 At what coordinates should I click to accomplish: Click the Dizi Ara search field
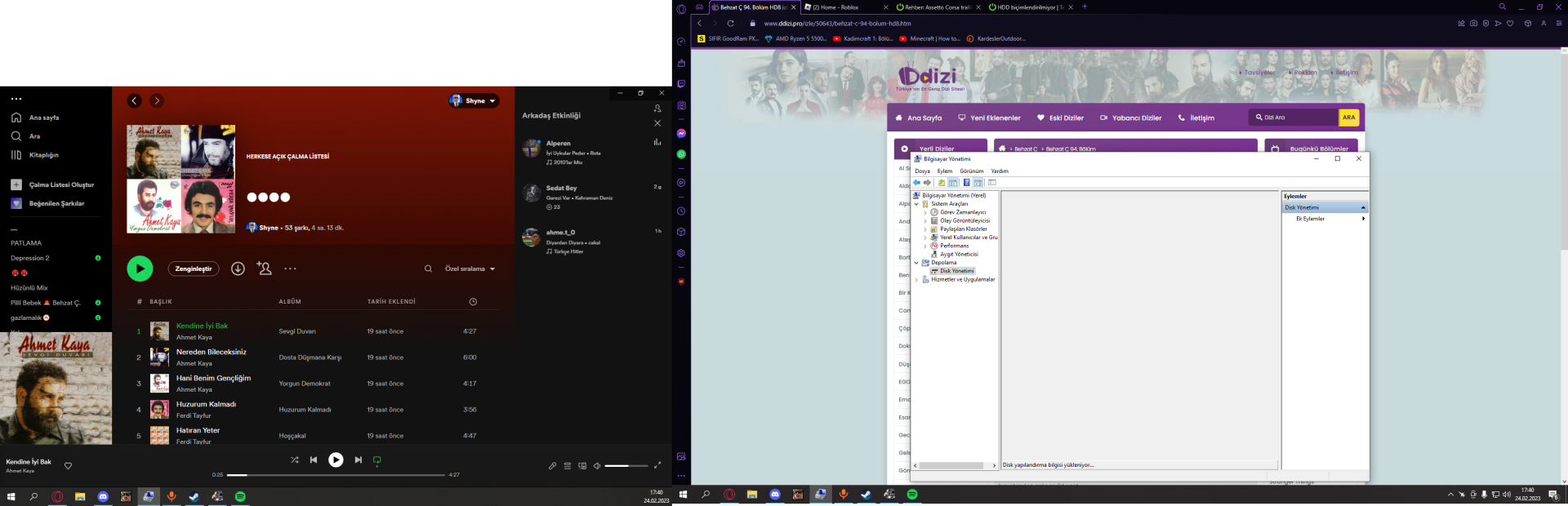(x=1294, y=118)
